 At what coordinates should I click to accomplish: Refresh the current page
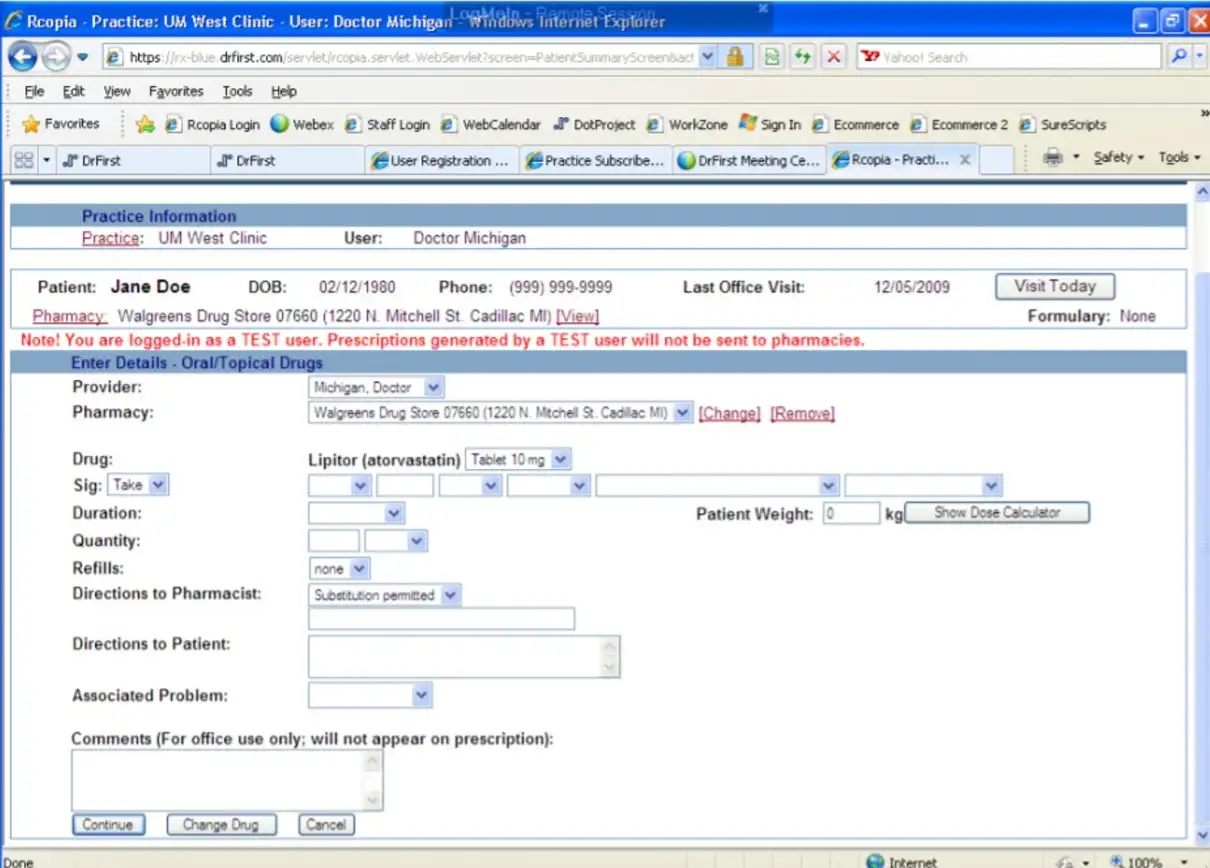(x=803, y=57)
